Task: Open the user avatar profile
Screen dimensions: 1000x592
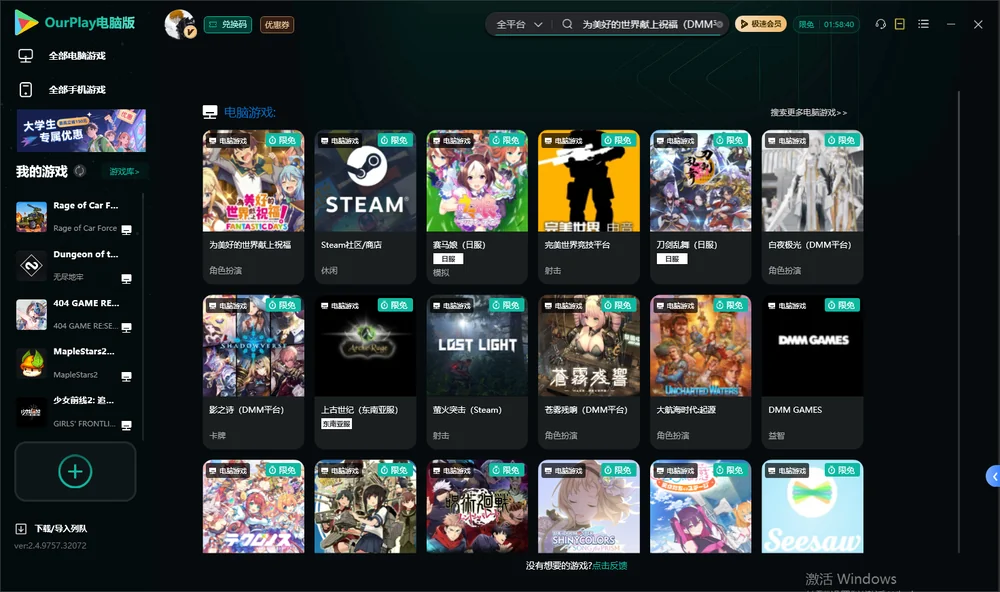Action: point(180,24)
